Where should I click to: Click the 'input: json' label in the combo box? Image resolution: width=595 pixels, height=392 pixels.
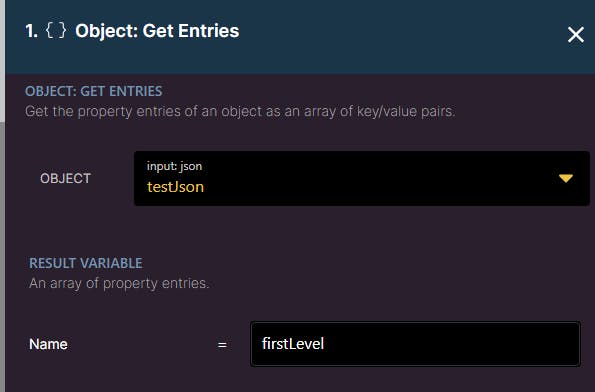coord(174,166)
